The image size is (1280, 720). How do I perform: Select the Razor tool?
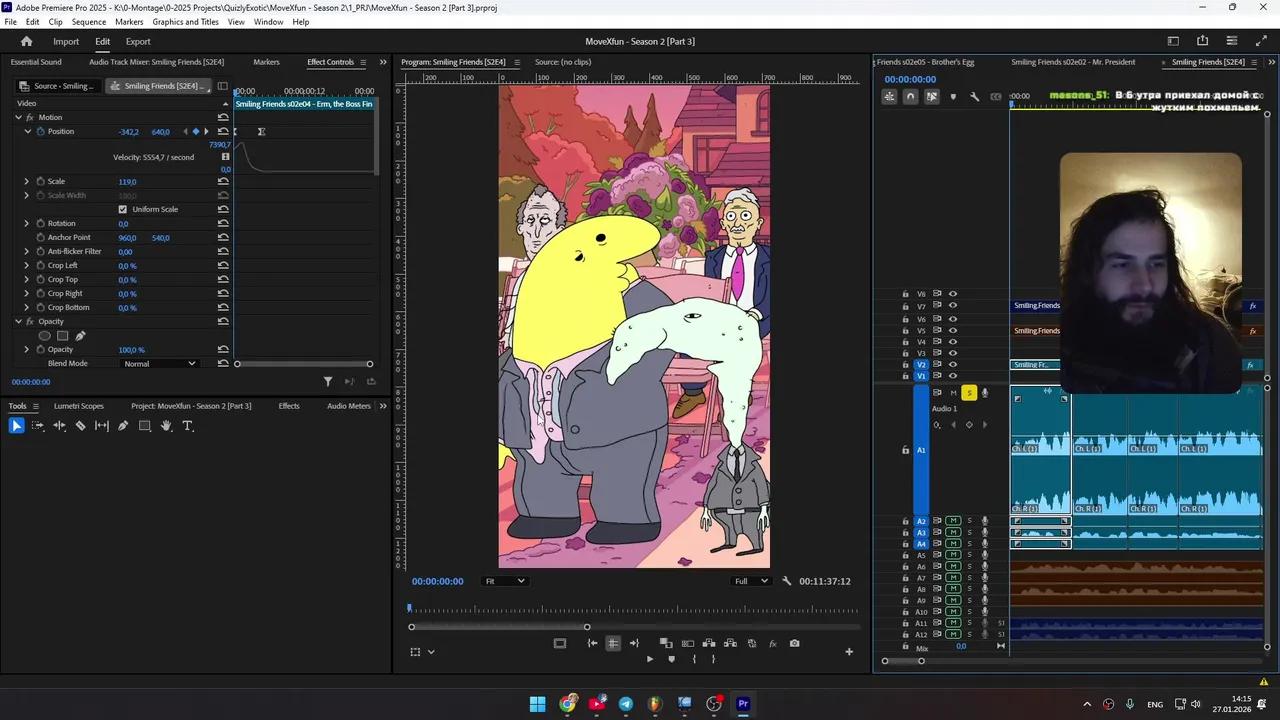click(81, 426)
